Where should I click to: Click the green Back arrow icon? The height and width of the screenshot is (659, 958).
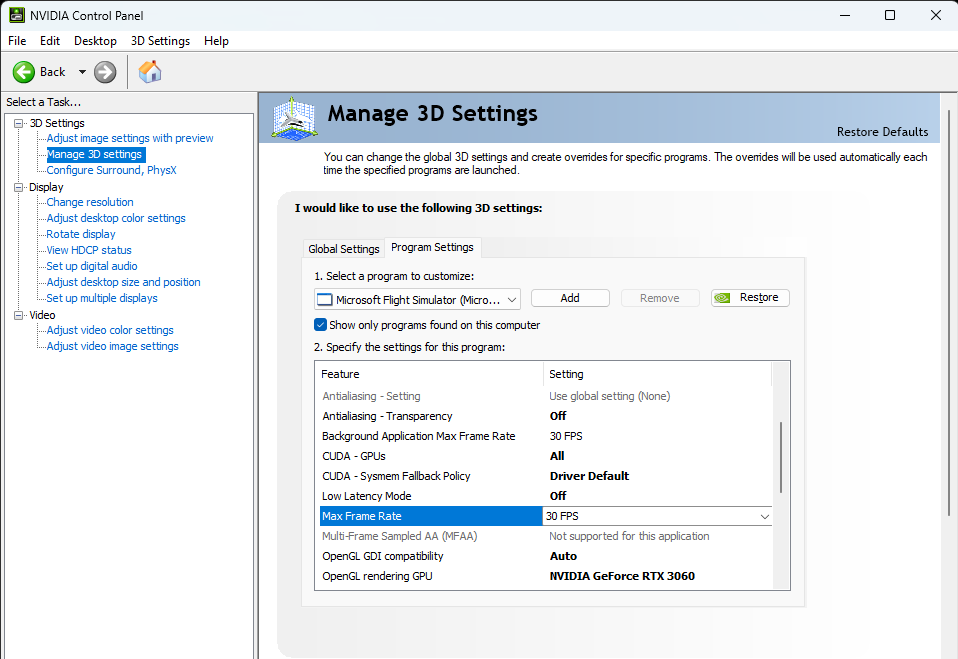click(x=24, y=72)
